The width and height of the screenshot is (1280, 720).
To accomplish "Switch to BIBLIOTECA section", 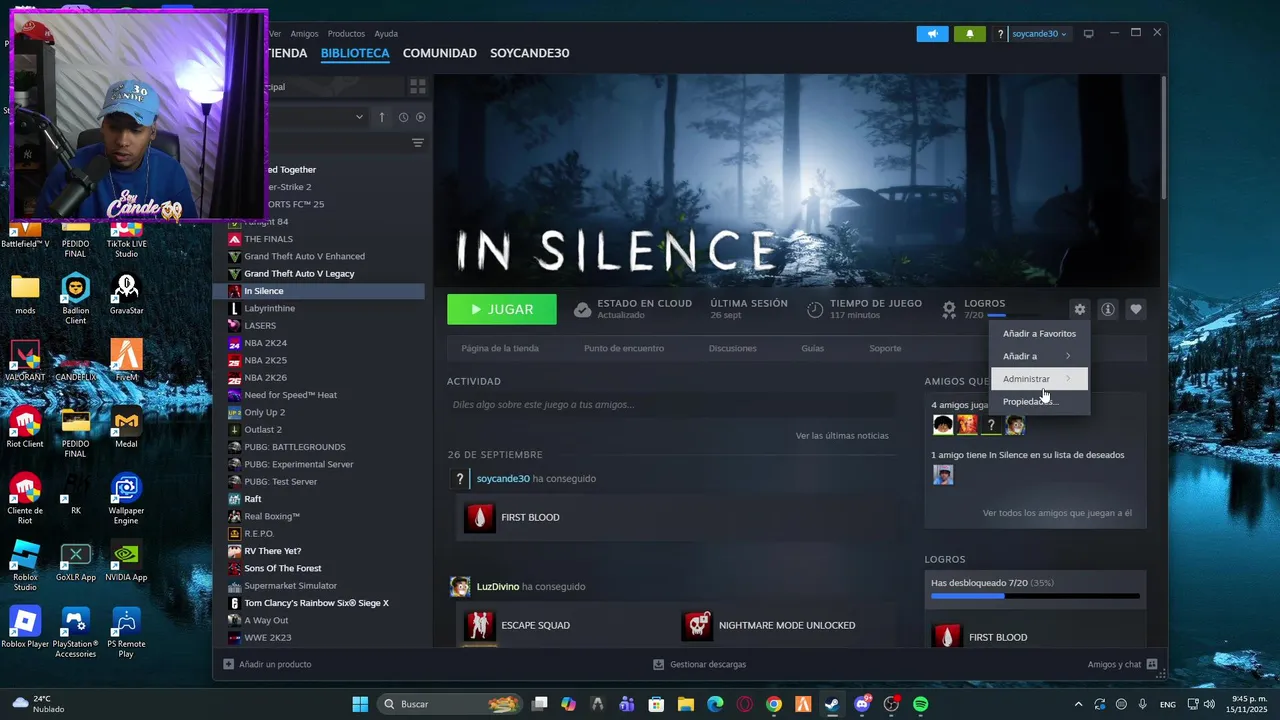I will [355, 53].
